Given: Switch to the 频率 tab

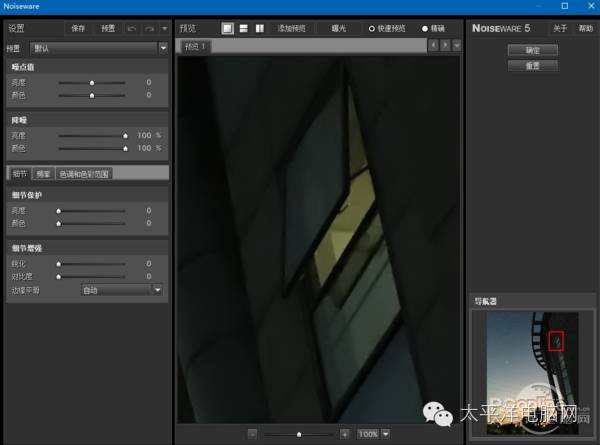Looking at the screenshot, I should coord(43,174).
